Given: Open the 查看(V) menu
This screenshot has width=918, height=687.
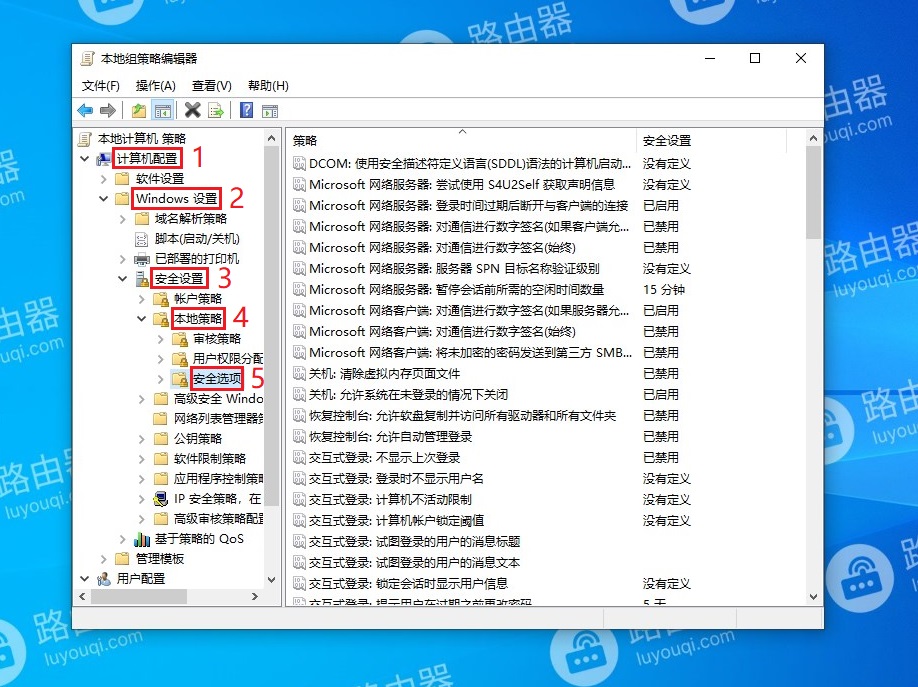Looking at the screenshot, I should (x=211, y=86).
